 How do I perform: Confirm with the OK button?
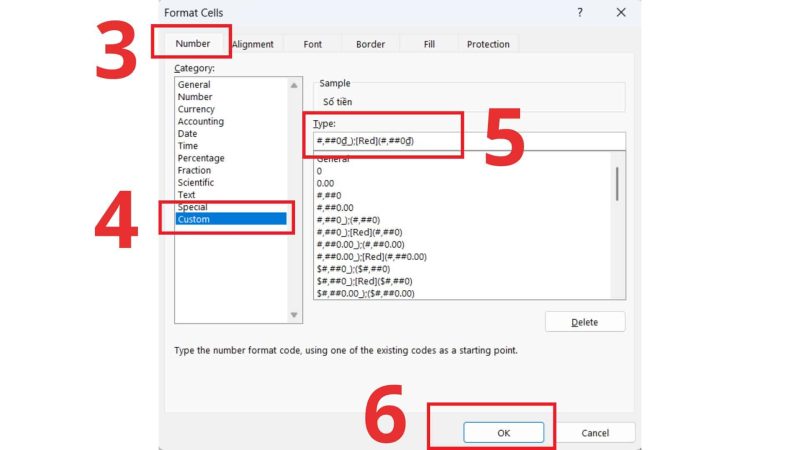[x=504, y=433]
